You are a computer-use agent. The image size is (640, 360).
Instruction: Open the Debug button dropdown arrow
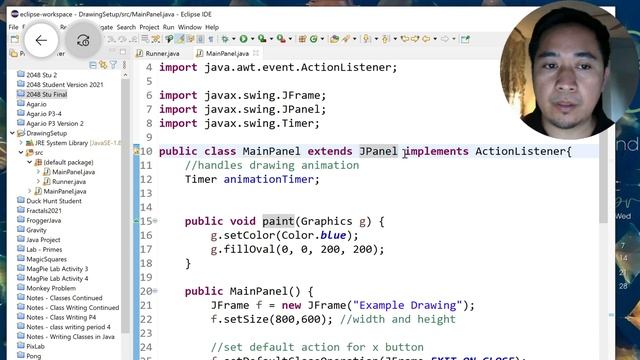tap(233, 39)
